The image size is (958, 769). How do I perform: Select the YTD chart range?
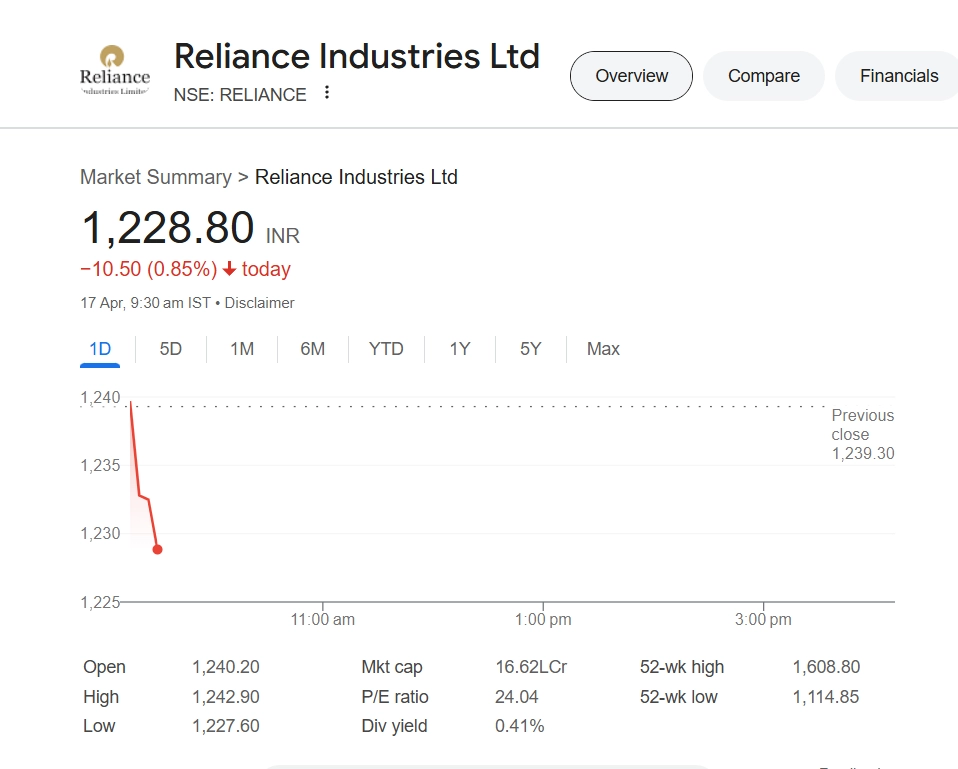coord(386,349)
